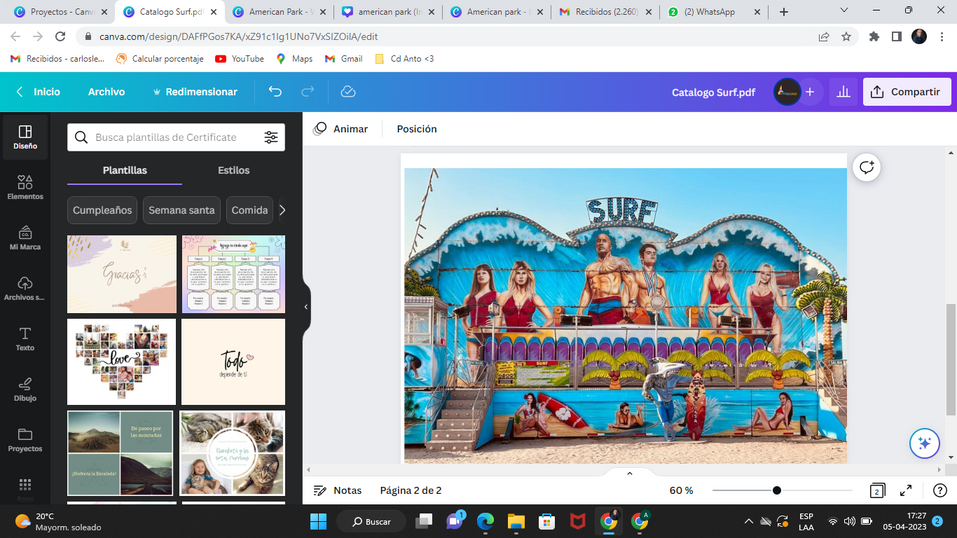
Task: Switch to the Proyectos - Canva browser tab
Action: click(60, 12)
